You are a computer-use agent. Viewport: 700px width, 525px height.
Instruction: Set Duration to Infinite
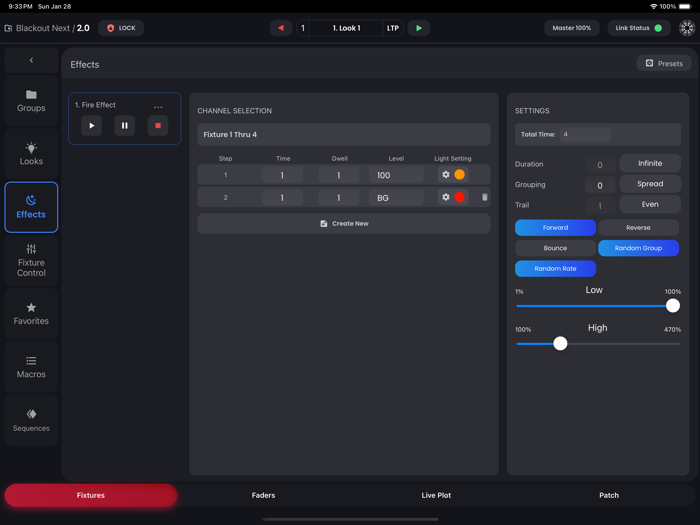pos(650,163)
